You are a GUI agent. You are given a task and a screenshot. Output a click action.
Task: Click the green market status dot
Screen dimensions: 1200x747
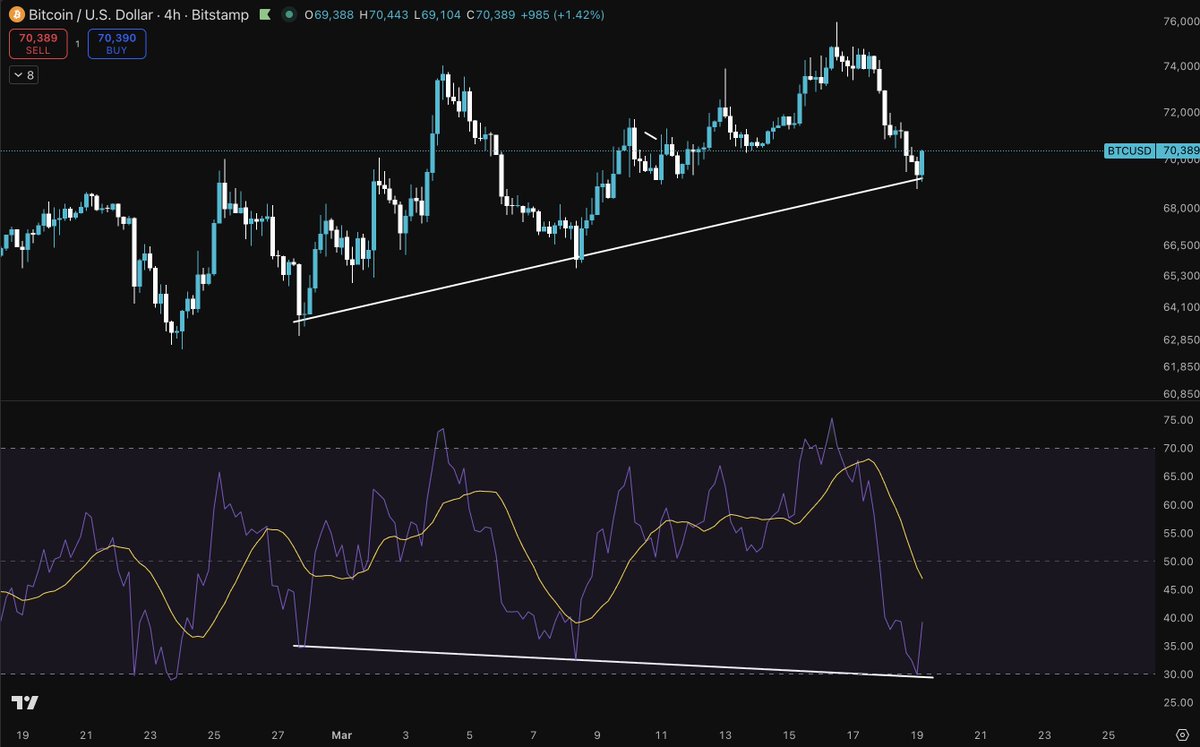click(289, 16)
